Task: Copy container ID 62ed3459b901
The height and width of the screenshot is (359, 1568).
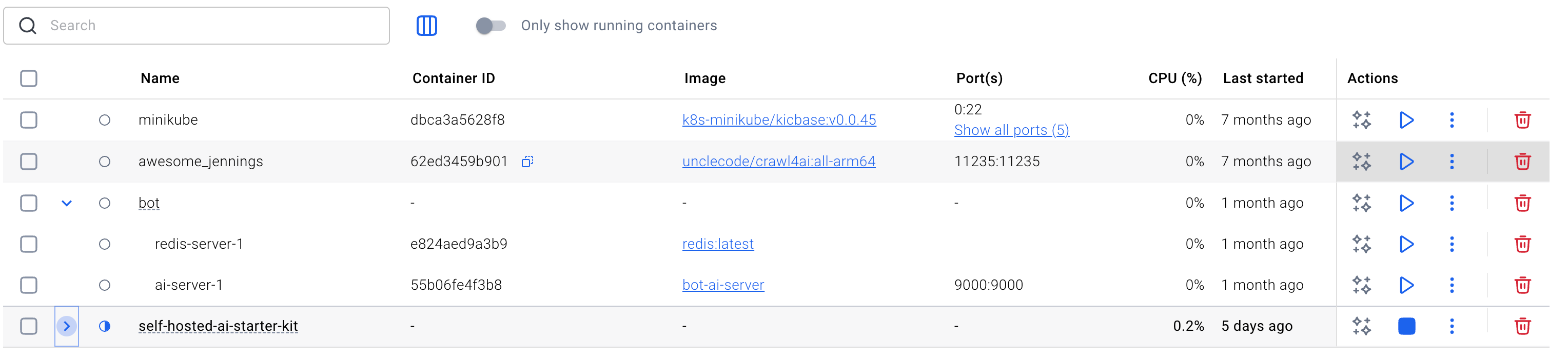Action: (527, 161)
